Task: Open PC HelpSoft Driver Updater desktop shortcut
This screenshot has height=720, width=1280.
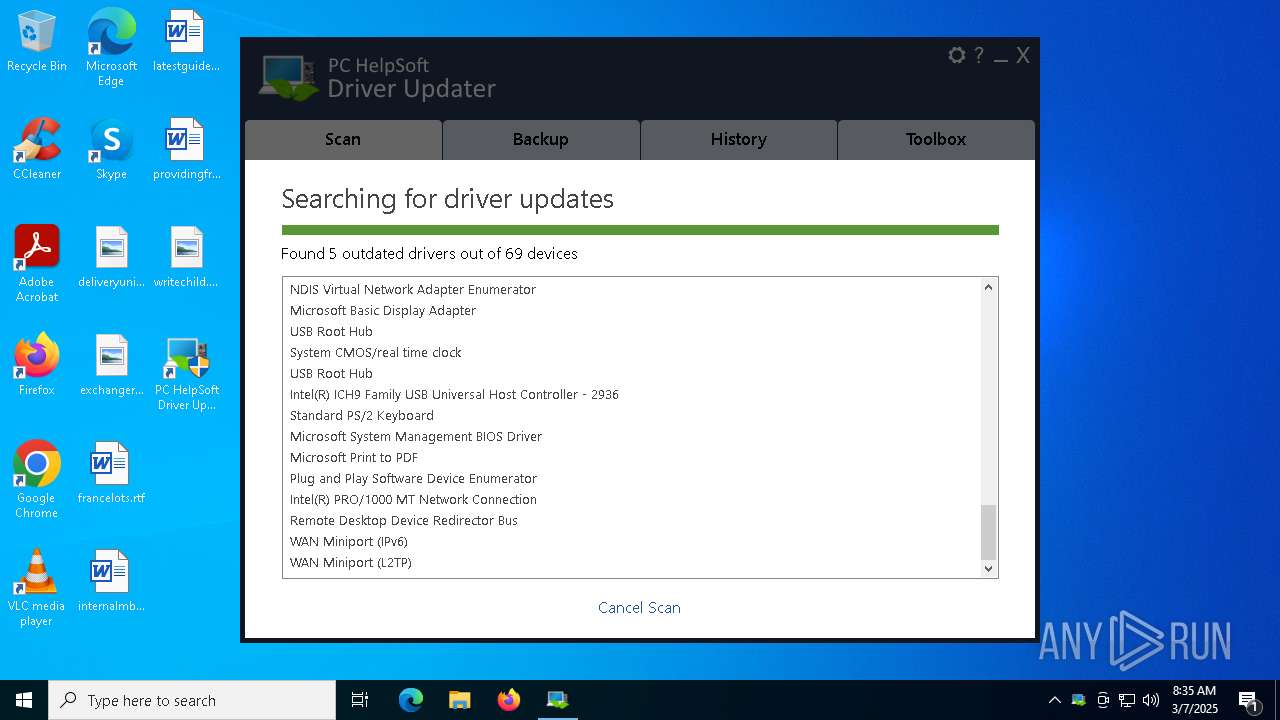Action: click(186, 373)
